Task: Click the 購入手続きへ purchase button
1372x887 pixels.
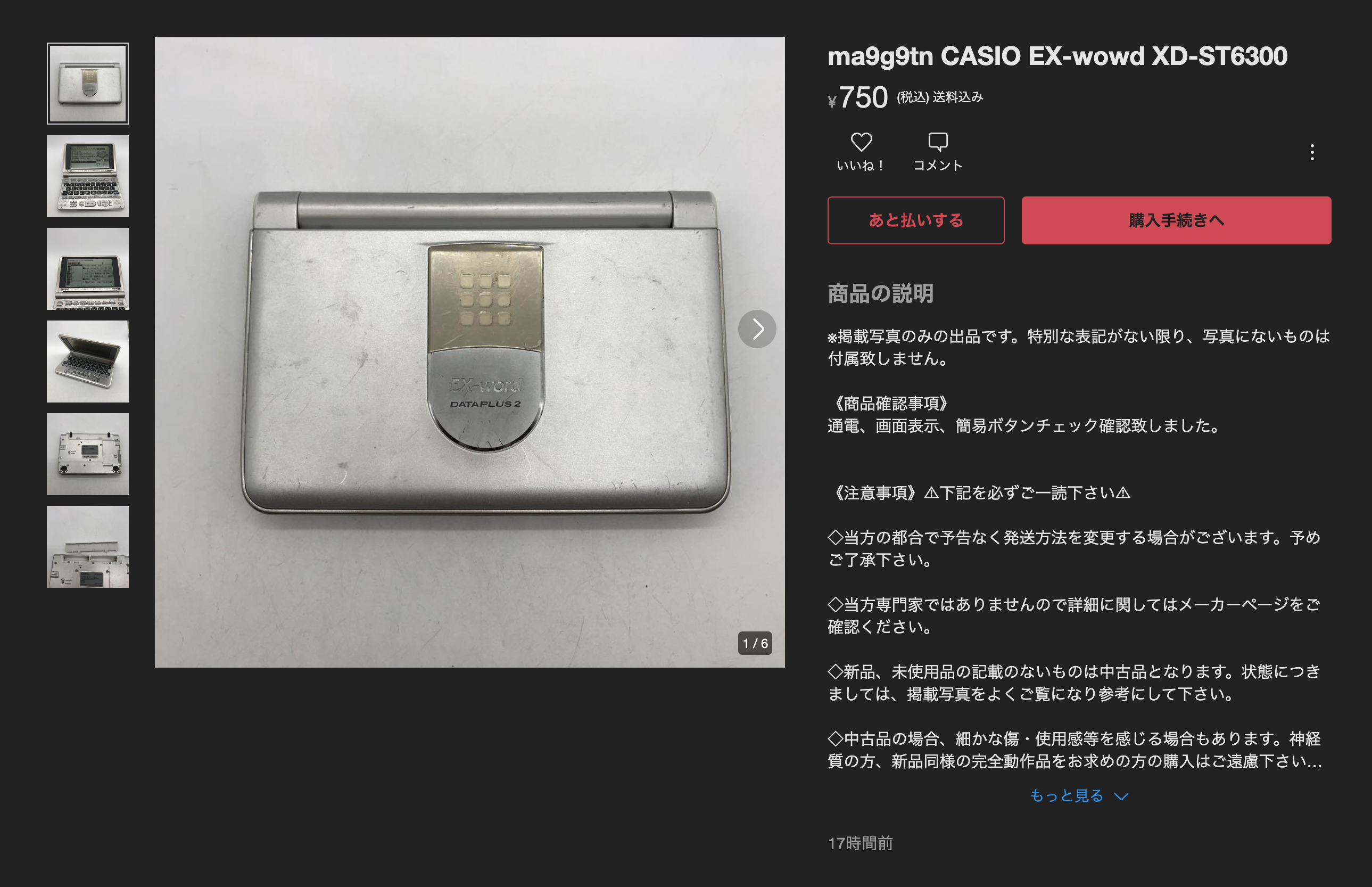Action: coord(1176,220)
